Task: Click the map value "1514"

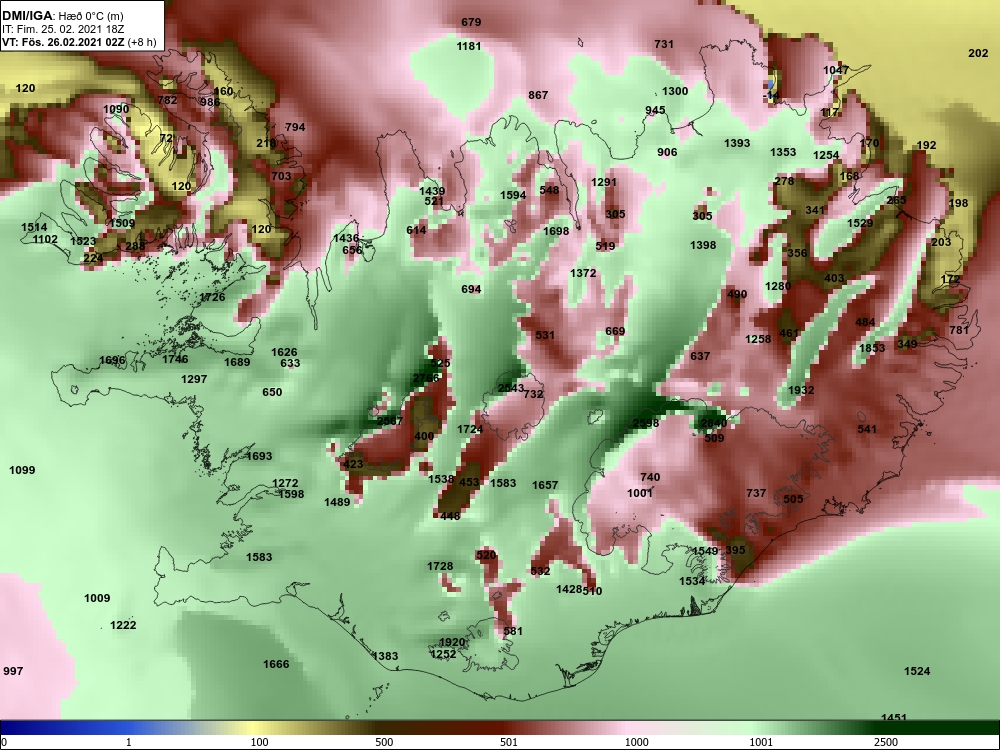Action: pos(34,228)
